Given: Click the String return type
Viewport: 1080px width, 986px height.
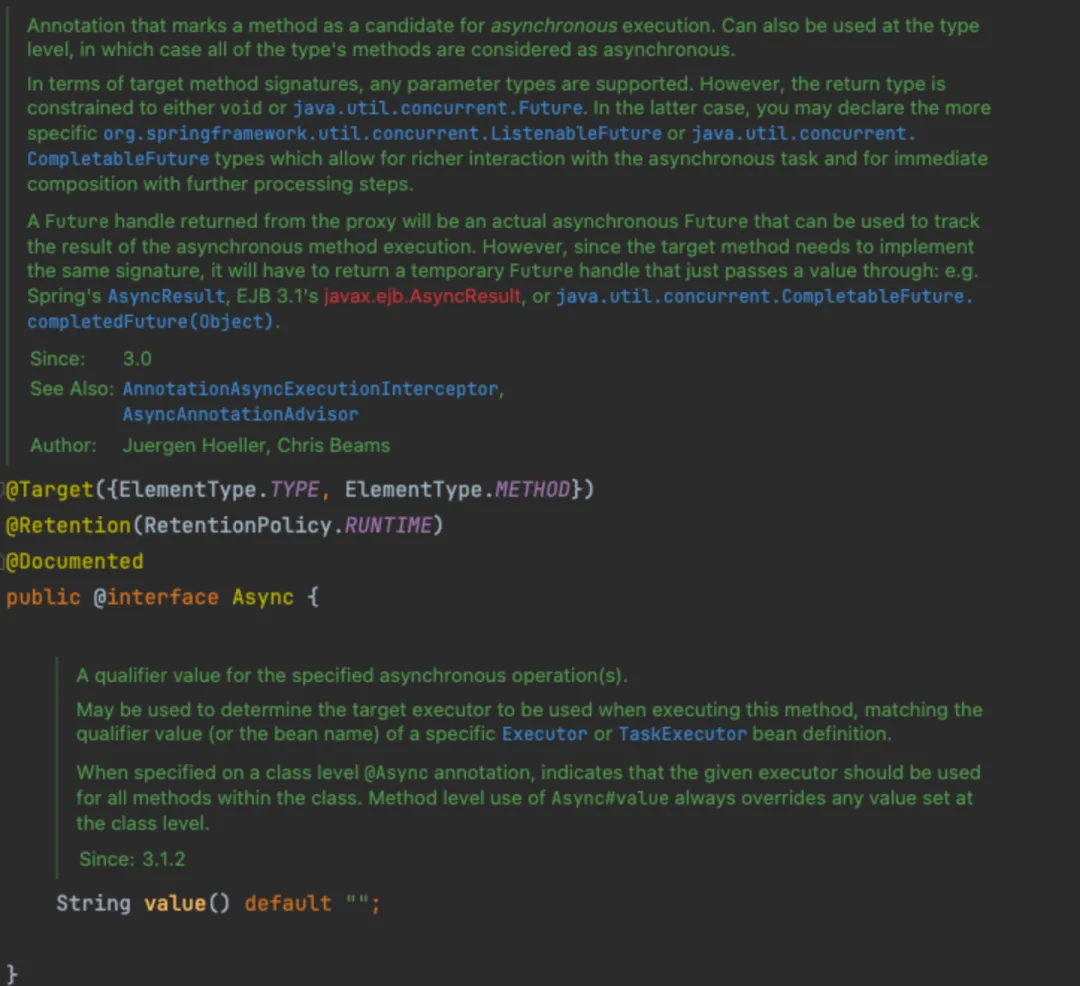Looking at the screenshot, I should 93,903.
